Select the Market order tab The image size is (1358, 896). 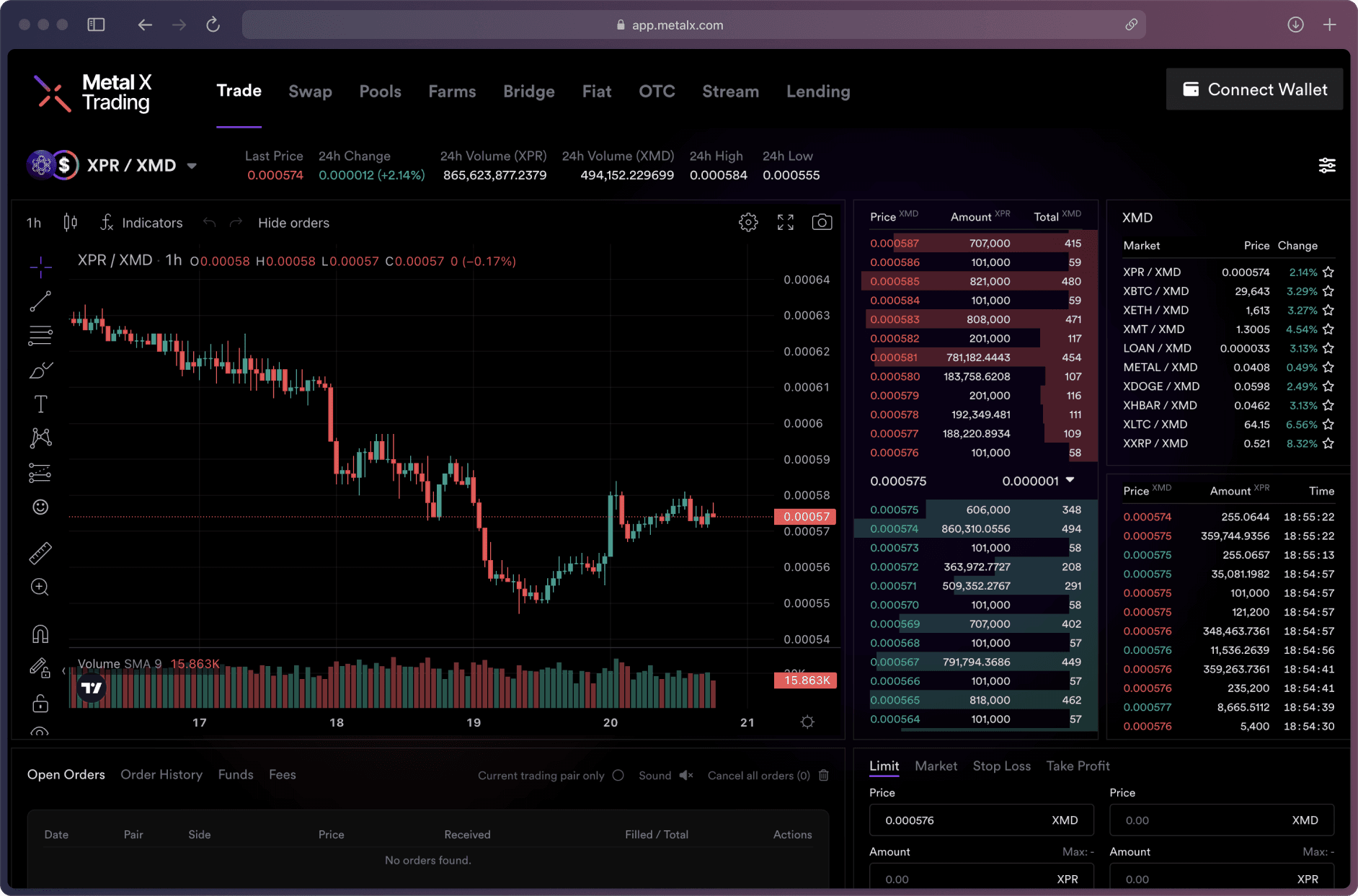[936, 766]
